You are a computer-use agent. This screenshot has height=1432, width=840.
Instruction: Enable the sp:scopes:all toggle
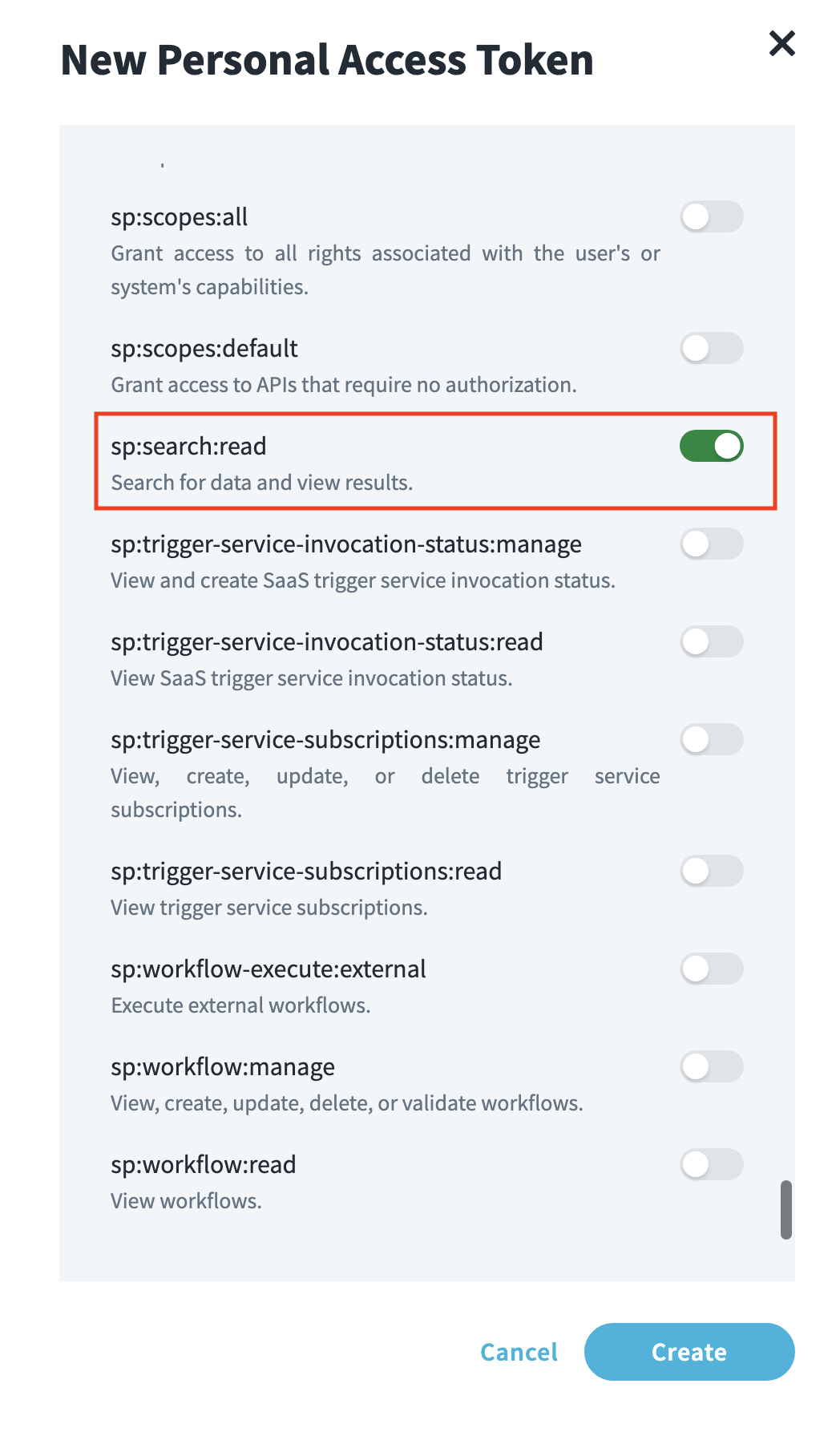point(711,216)
